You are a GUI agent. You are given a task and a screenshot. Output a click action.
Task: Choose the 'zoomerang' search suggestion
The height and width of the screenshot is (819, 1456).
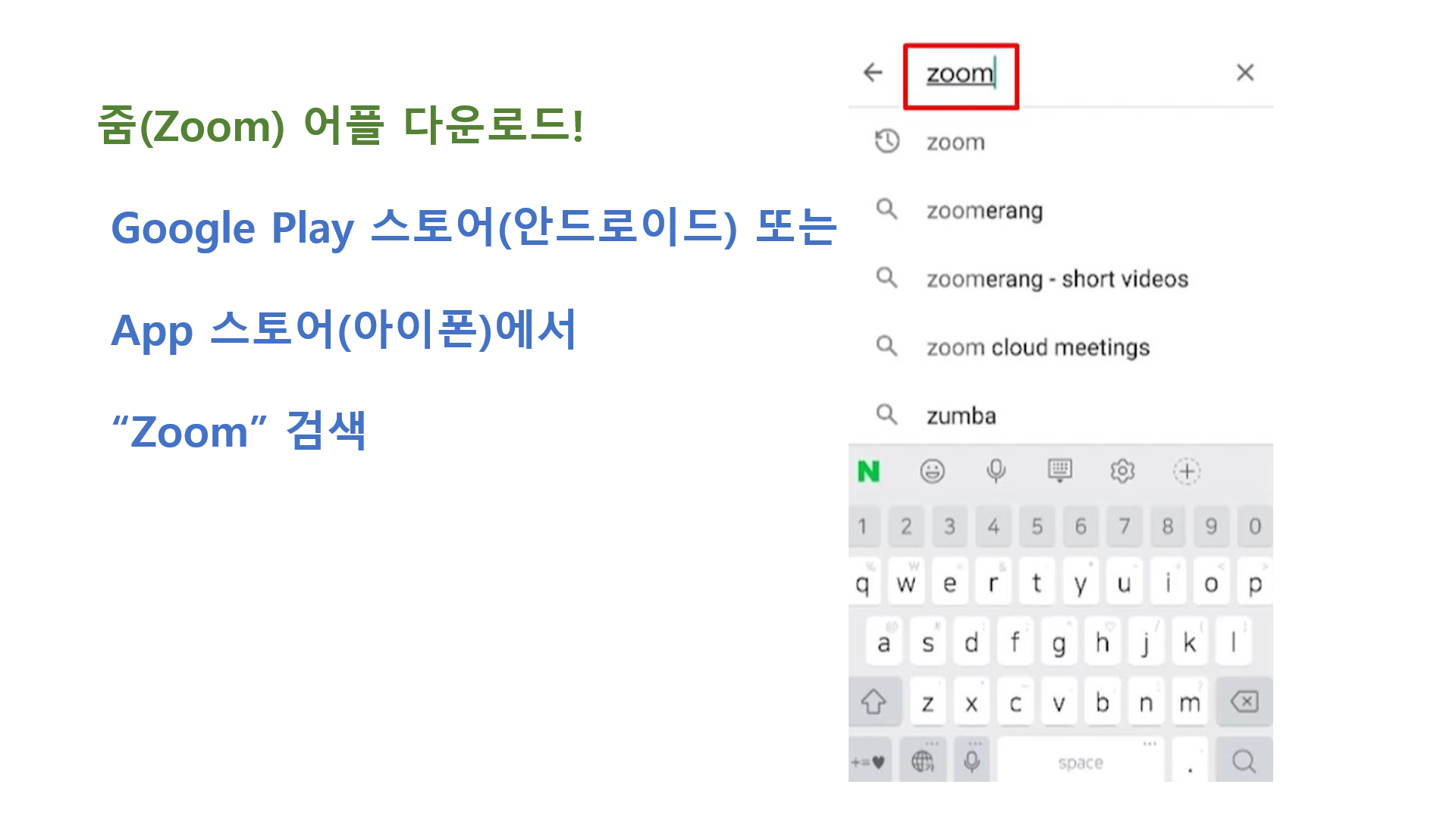point(984,211)
